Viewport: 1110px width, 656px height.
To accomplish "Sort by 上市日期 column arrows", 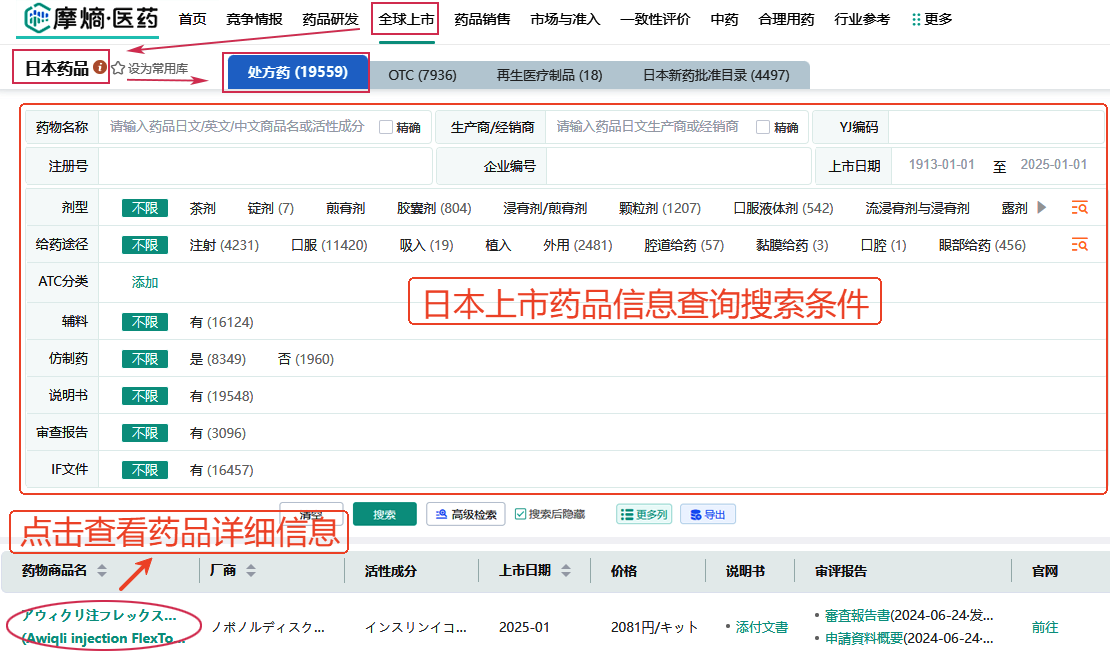I will pyautogui.click(x=566, y=571).
